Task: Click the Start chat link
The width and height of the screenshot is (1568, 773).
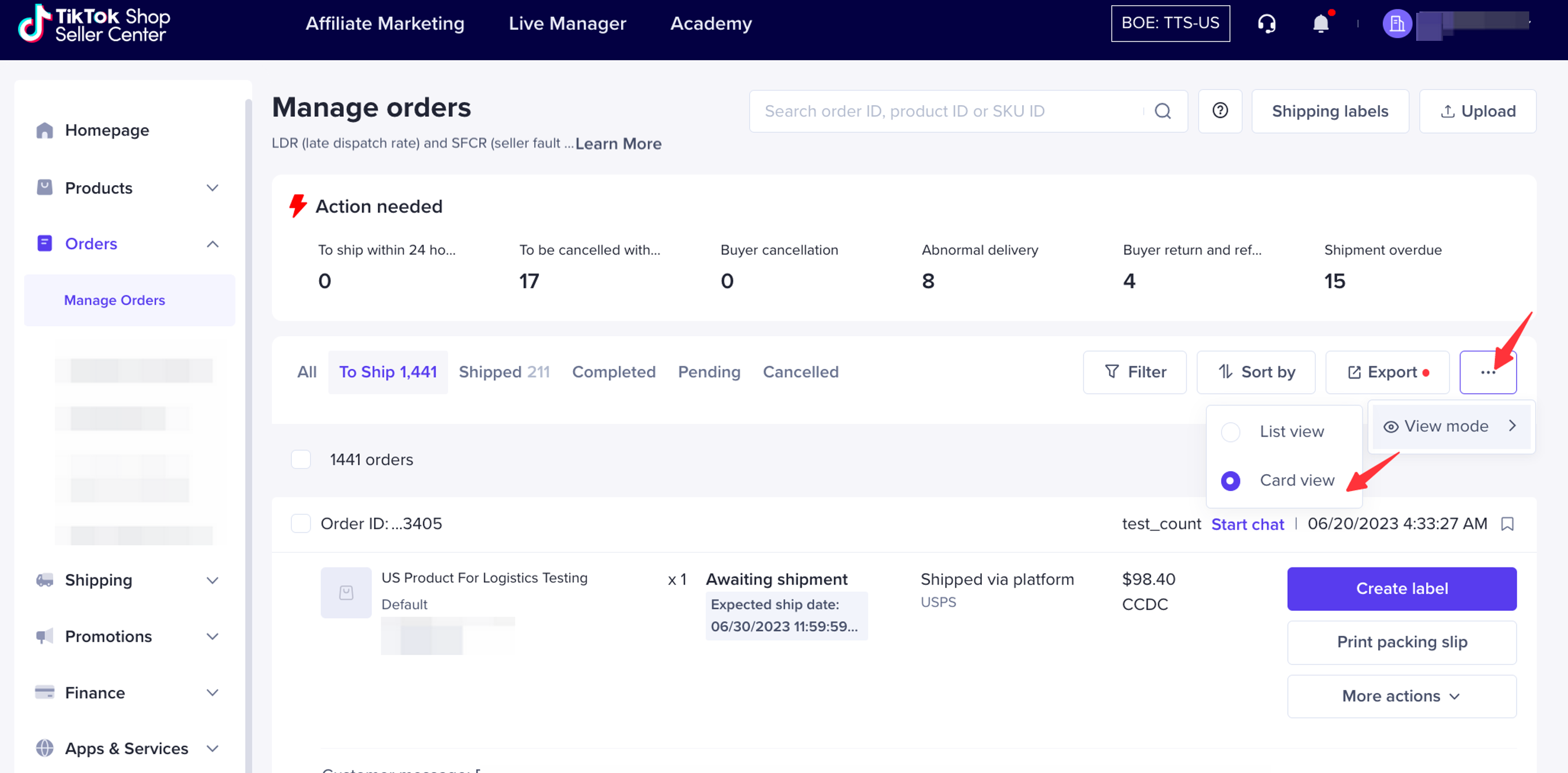Action: point(1247,524)
